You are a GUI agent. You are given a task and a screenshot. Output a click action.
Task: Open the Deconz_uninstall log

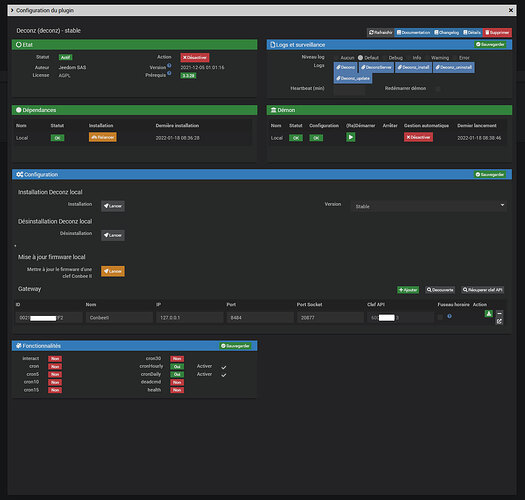click(454, 67)
